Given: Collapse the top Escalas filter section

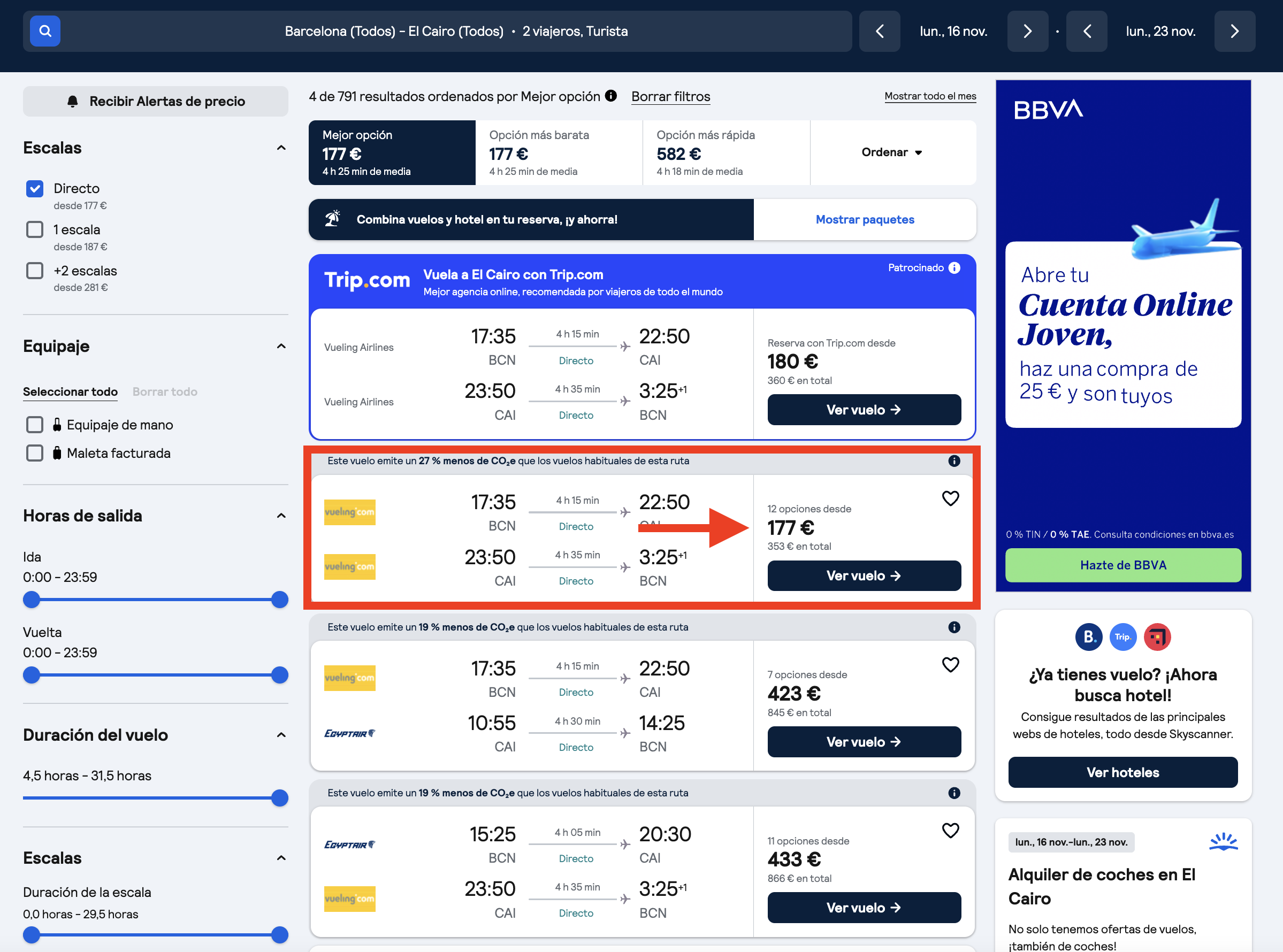Looking at the screenshot, I should [x=281, y=148].
